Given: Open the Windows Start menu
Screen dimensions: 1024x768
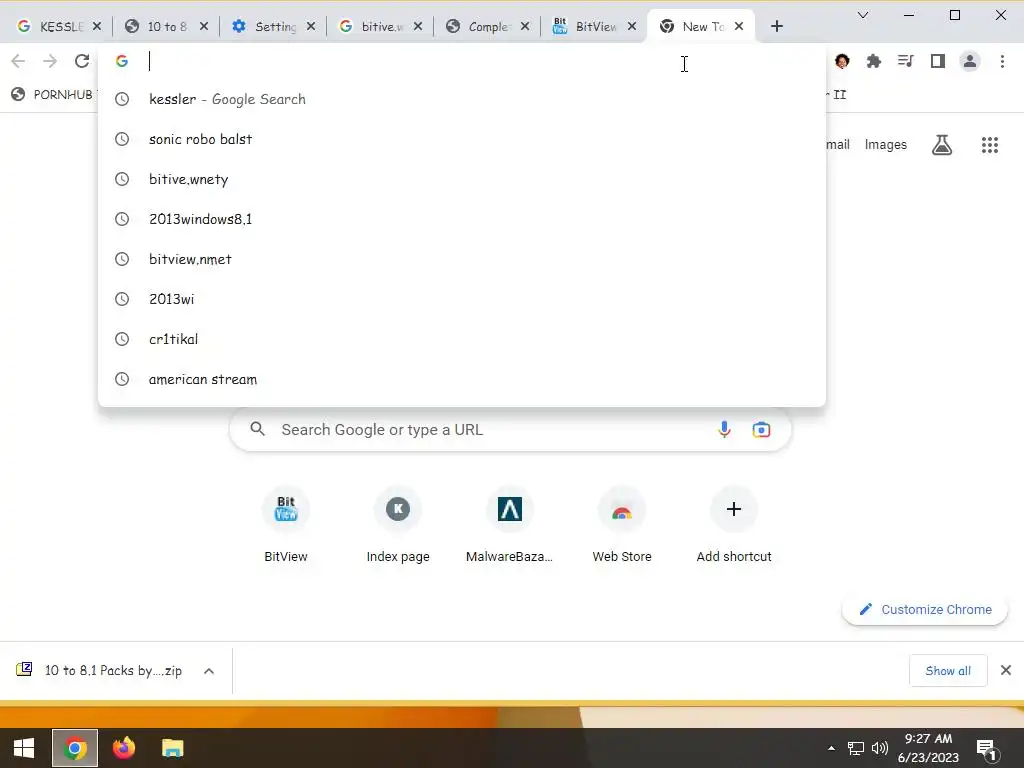Looking at the screenshot, I should click(x=24, y=748).
